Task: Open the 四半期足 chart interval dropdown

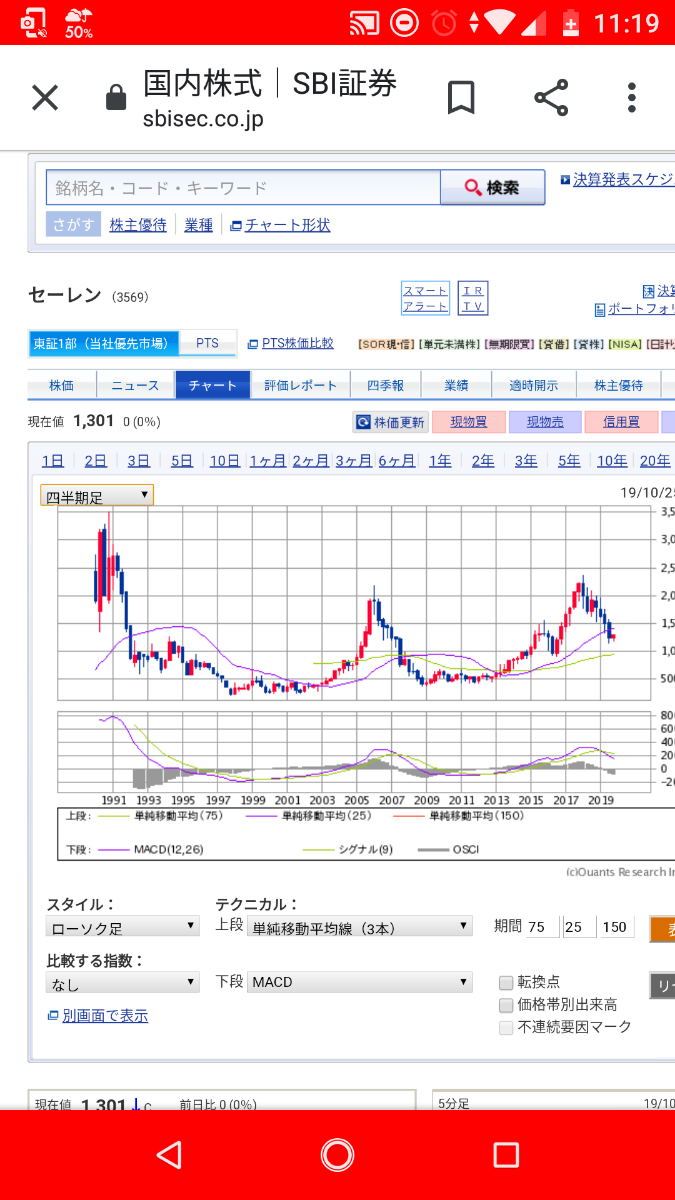Action: pyautogui.click(x=96, y=495)
